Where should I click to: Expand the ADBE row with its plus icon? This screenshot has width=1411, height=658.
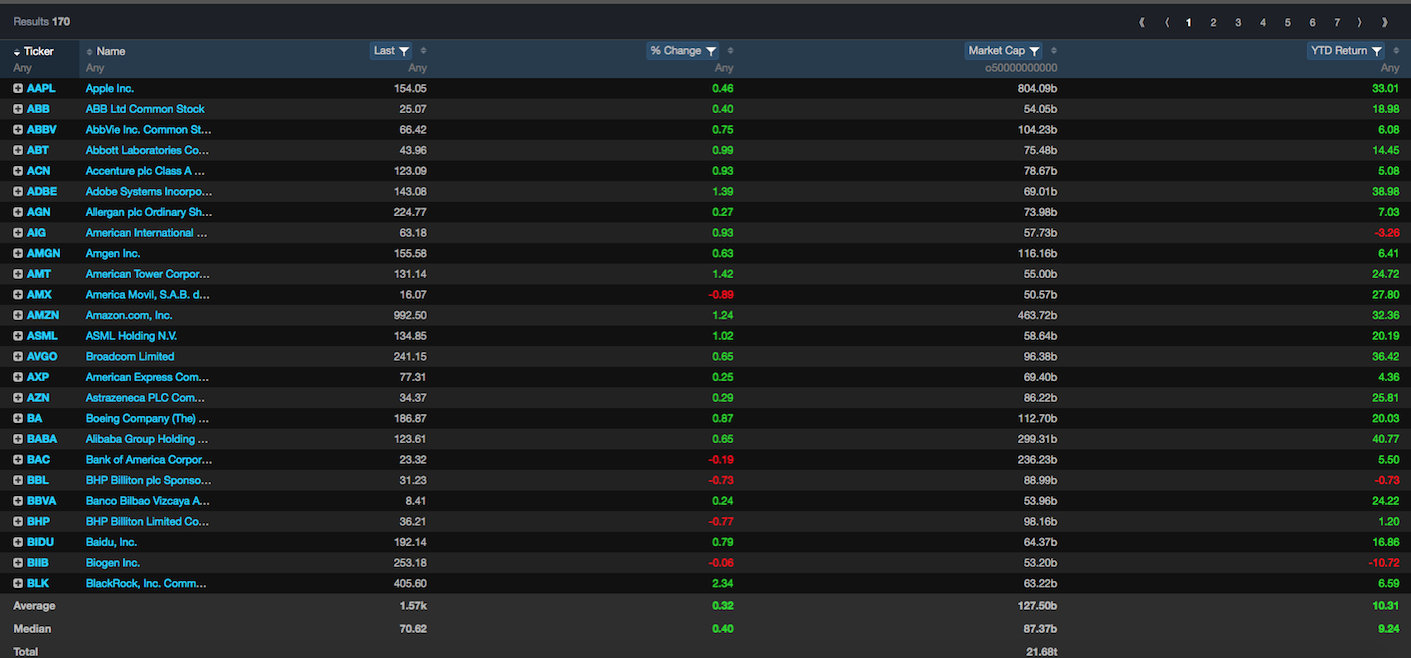click(x=18, y=191)
